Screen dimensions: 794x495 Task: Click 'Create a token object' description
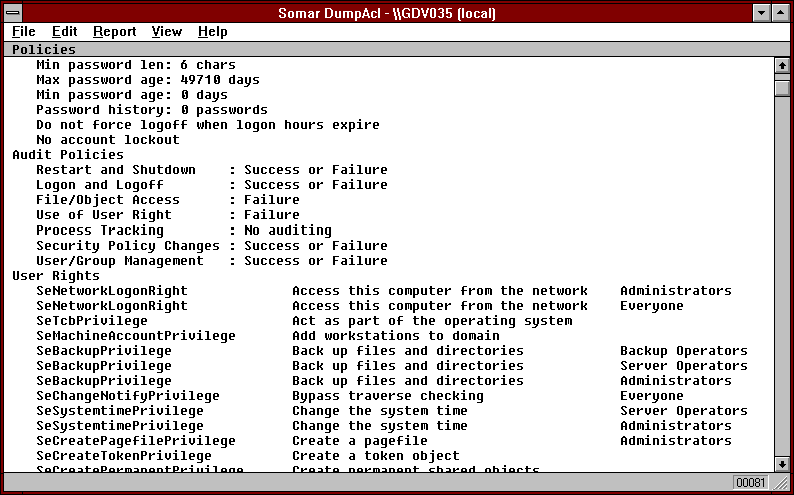coord(376,456)
